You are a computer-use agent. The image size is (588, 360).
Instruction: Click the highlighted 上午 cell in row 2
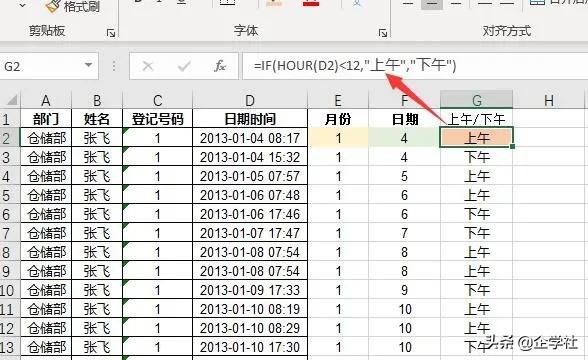click(x=477, y=138)
